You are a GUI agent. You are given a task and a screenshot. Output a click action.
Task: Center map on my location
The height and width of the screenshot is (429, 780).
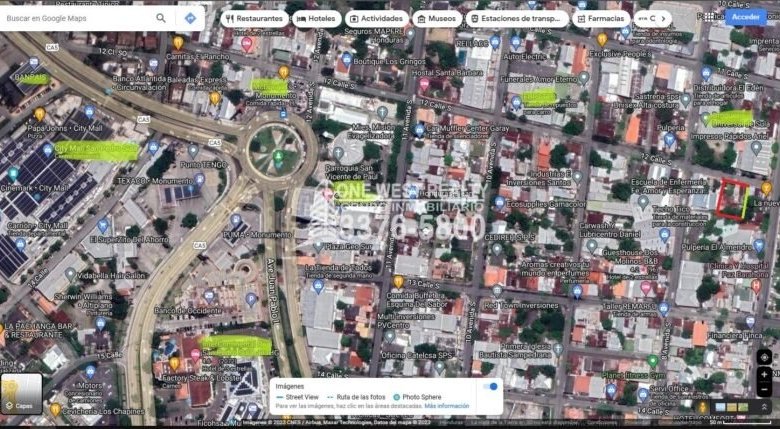click(764, 357)
